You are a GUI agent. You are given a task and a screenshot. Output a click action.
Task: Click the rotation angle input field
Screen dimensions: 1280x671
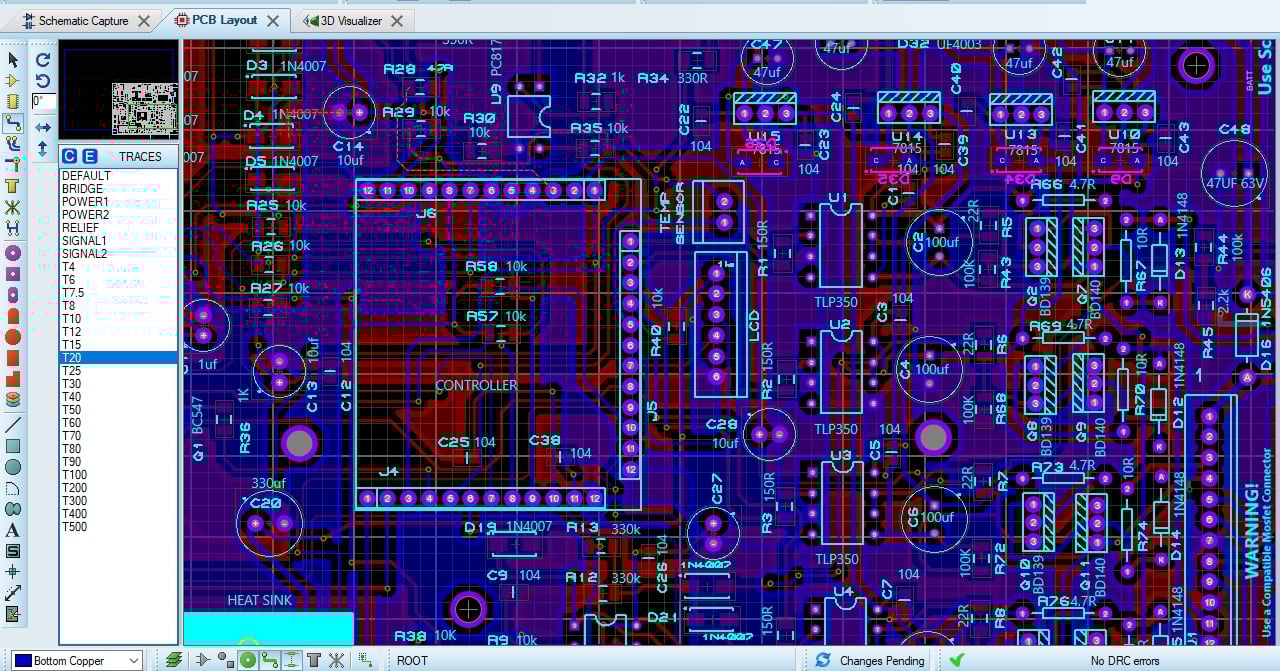[44, 101]
